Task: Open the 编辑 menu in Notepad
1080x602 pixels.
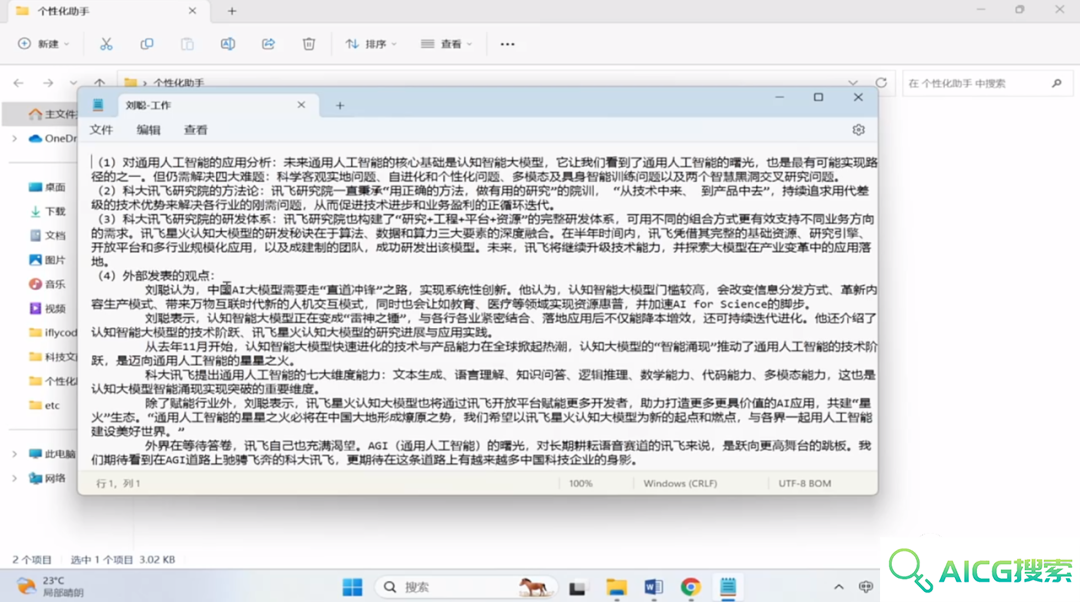Action: coord(149,130)
